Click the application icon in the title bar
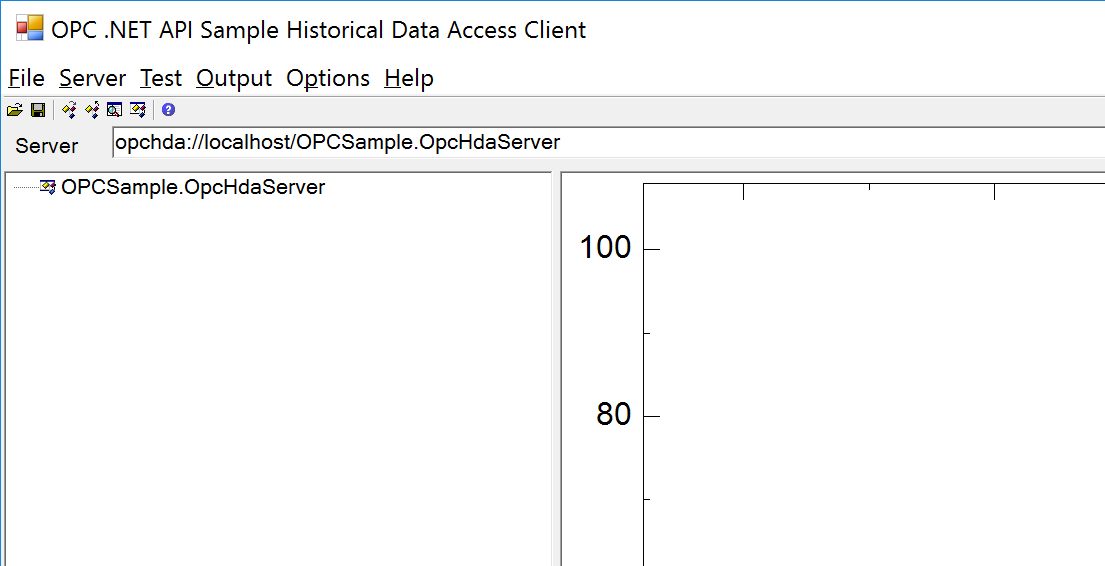The width and height of the screenshot is (1105, 566). coord(30,29)
